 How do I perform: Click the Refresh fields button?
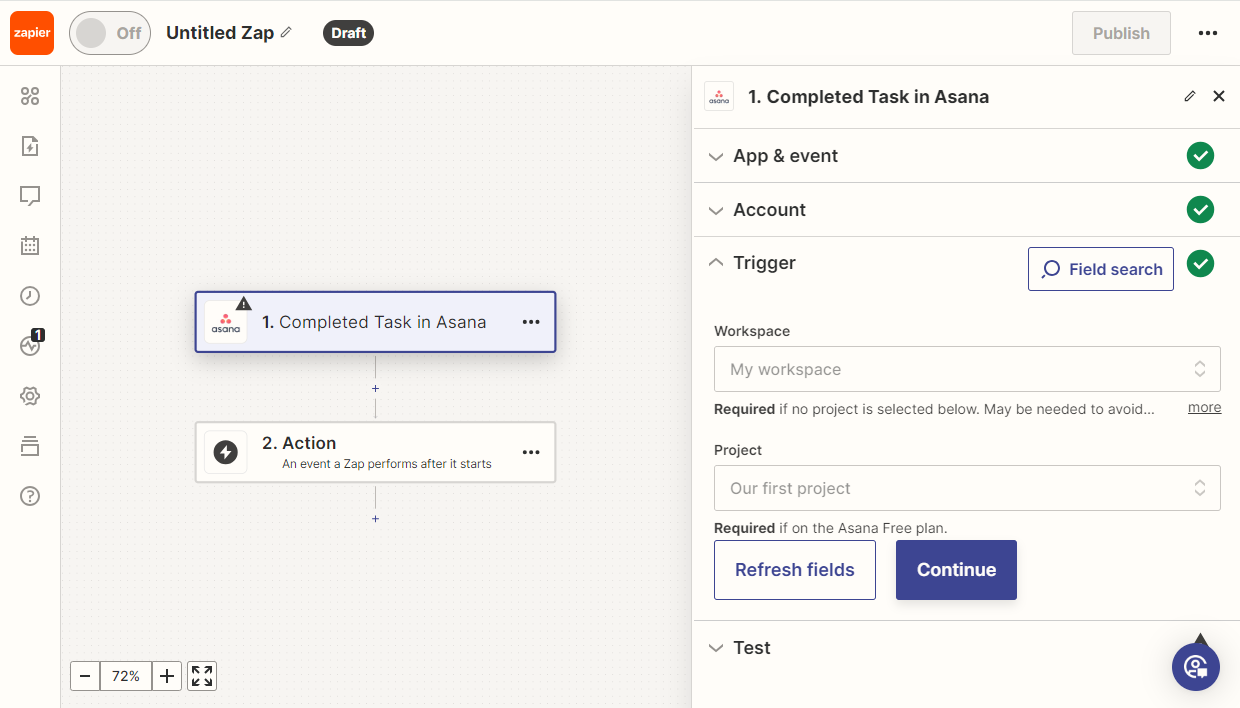794,570
